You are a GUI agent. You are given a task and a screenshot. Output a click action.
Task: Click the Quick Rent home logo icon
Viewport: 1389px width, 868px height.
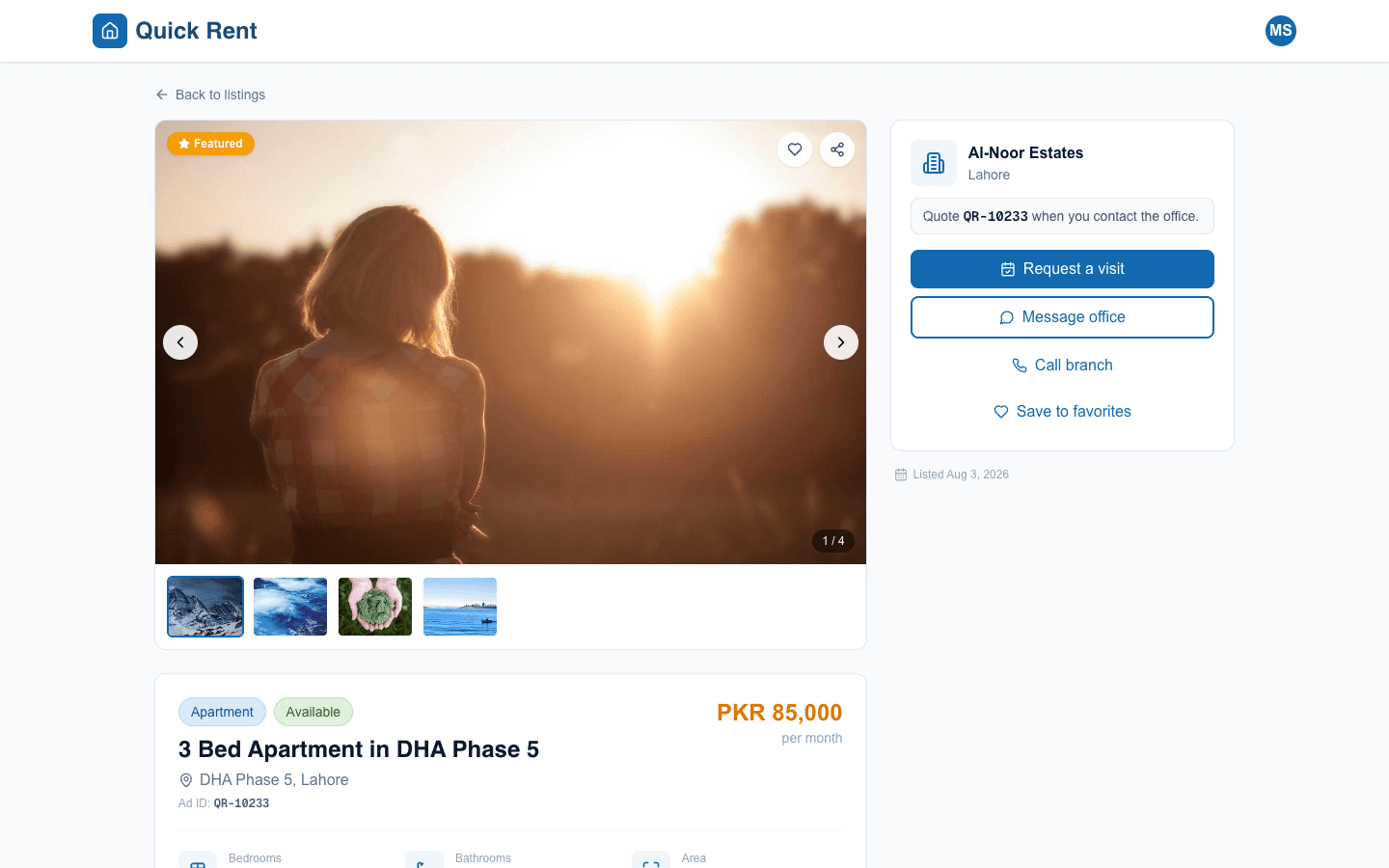coord(110,31)
